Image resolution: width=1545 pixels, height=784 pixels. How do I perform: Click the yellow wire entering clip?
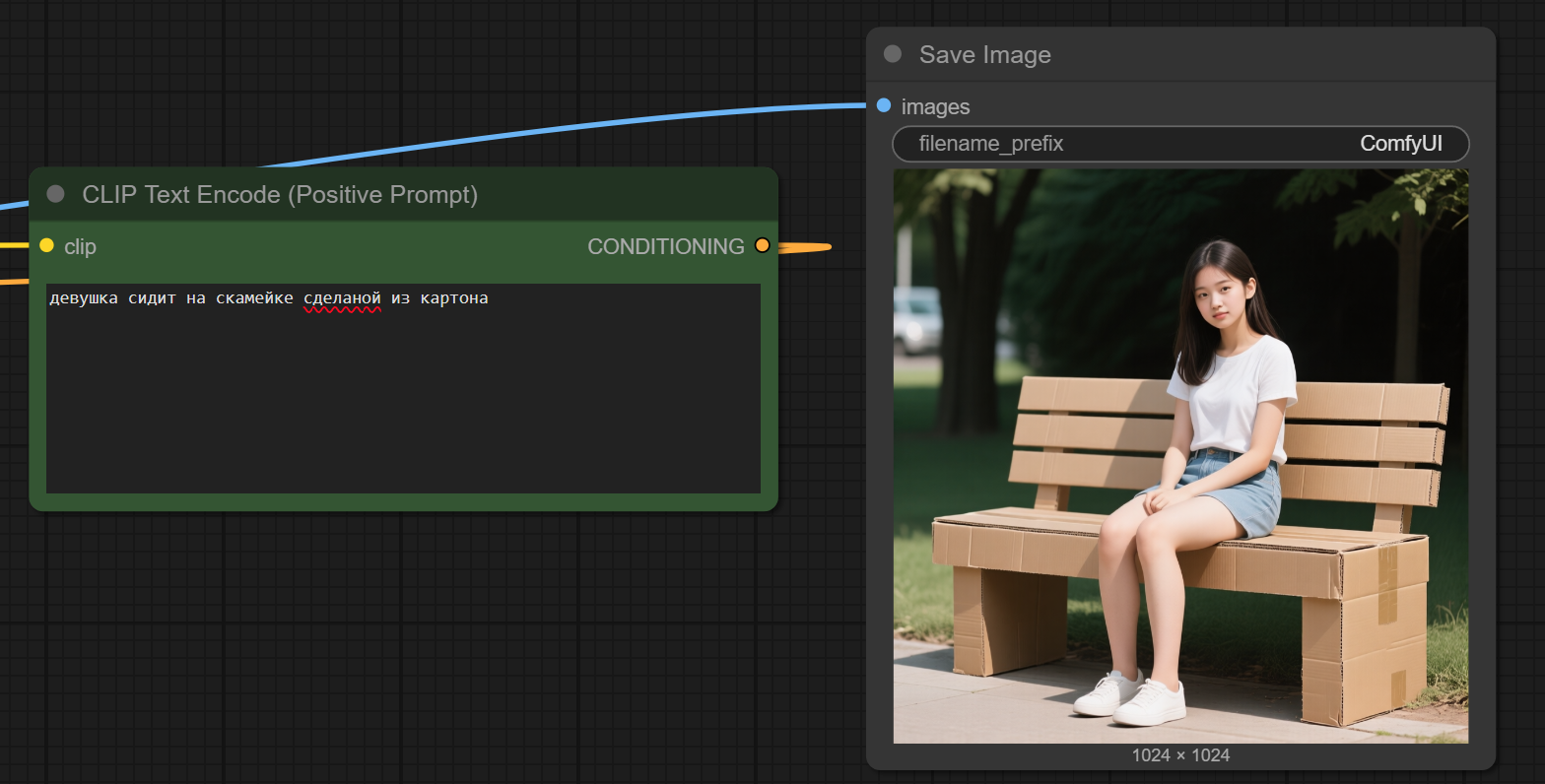pyautogui.click(x=14, y=245)
